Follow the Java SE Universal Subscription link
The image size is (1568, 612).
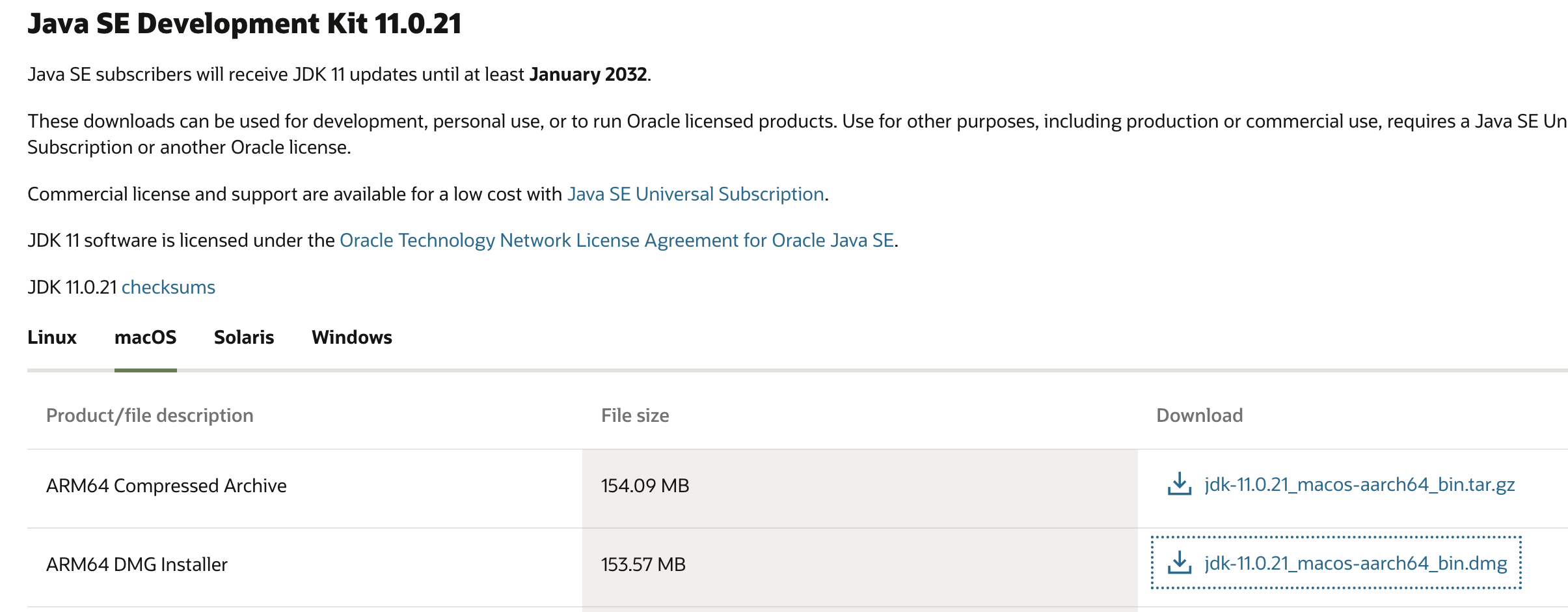pyautogui.click(x=696, y=194)
